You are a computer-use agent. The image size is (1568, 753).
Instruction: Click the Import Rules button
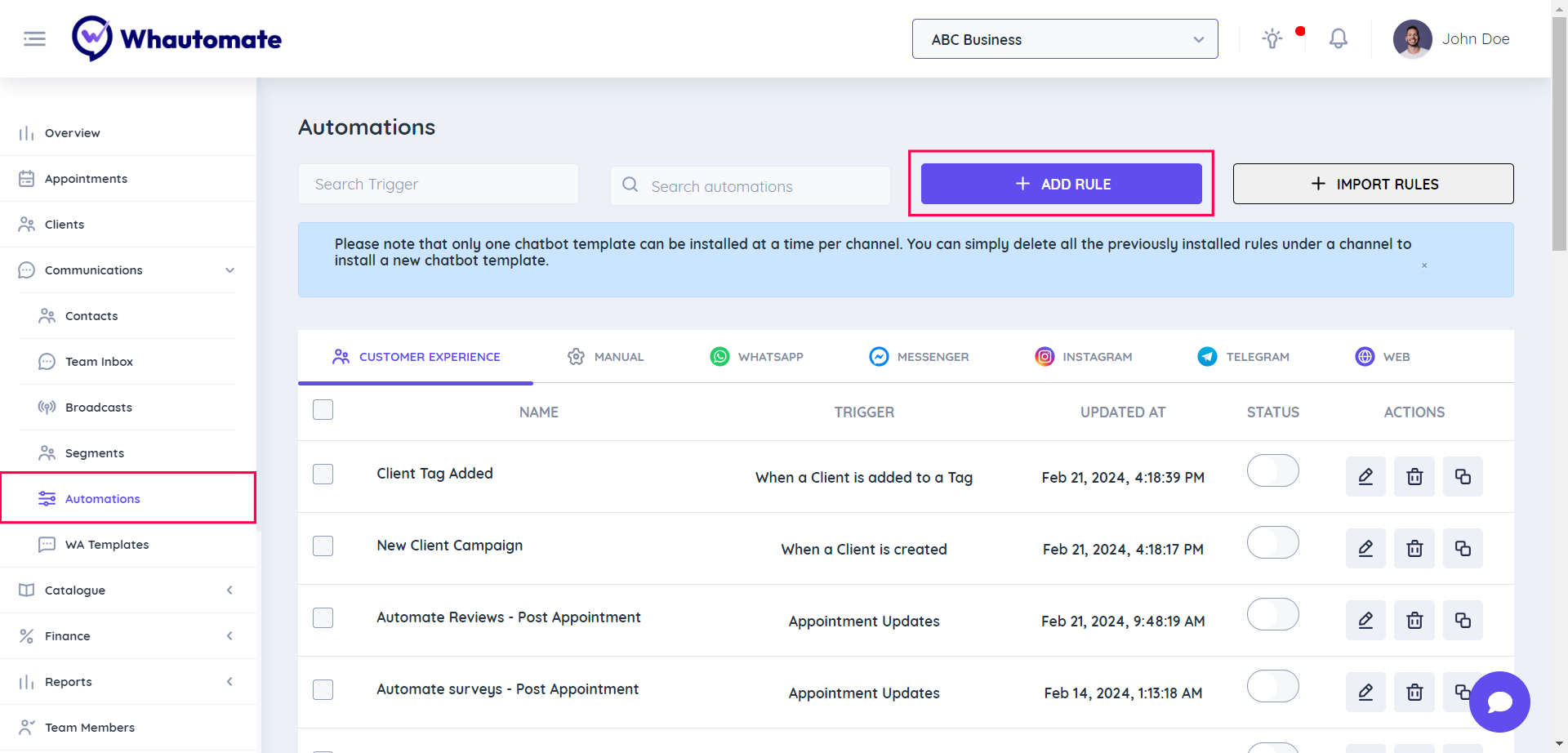click(1373, 185)
